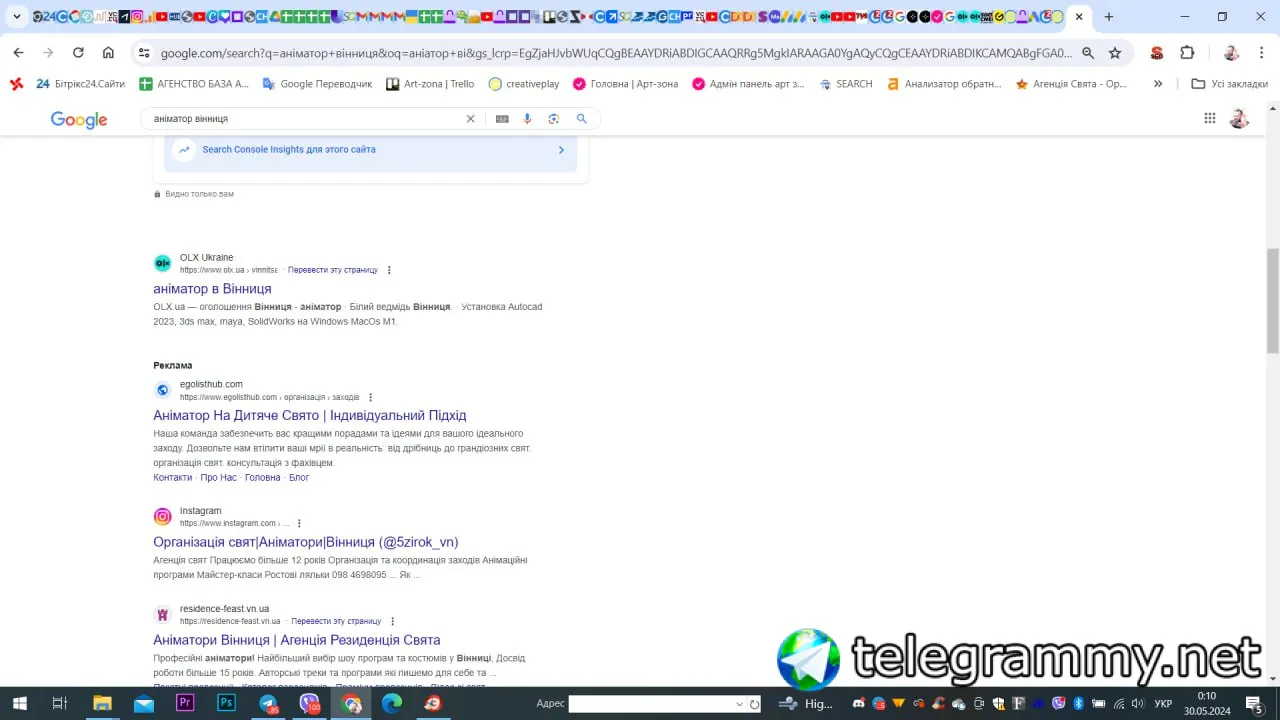
Task: Open the Google Переводчик bookmark
Action: pyautogui.click(x=317, y=84)
